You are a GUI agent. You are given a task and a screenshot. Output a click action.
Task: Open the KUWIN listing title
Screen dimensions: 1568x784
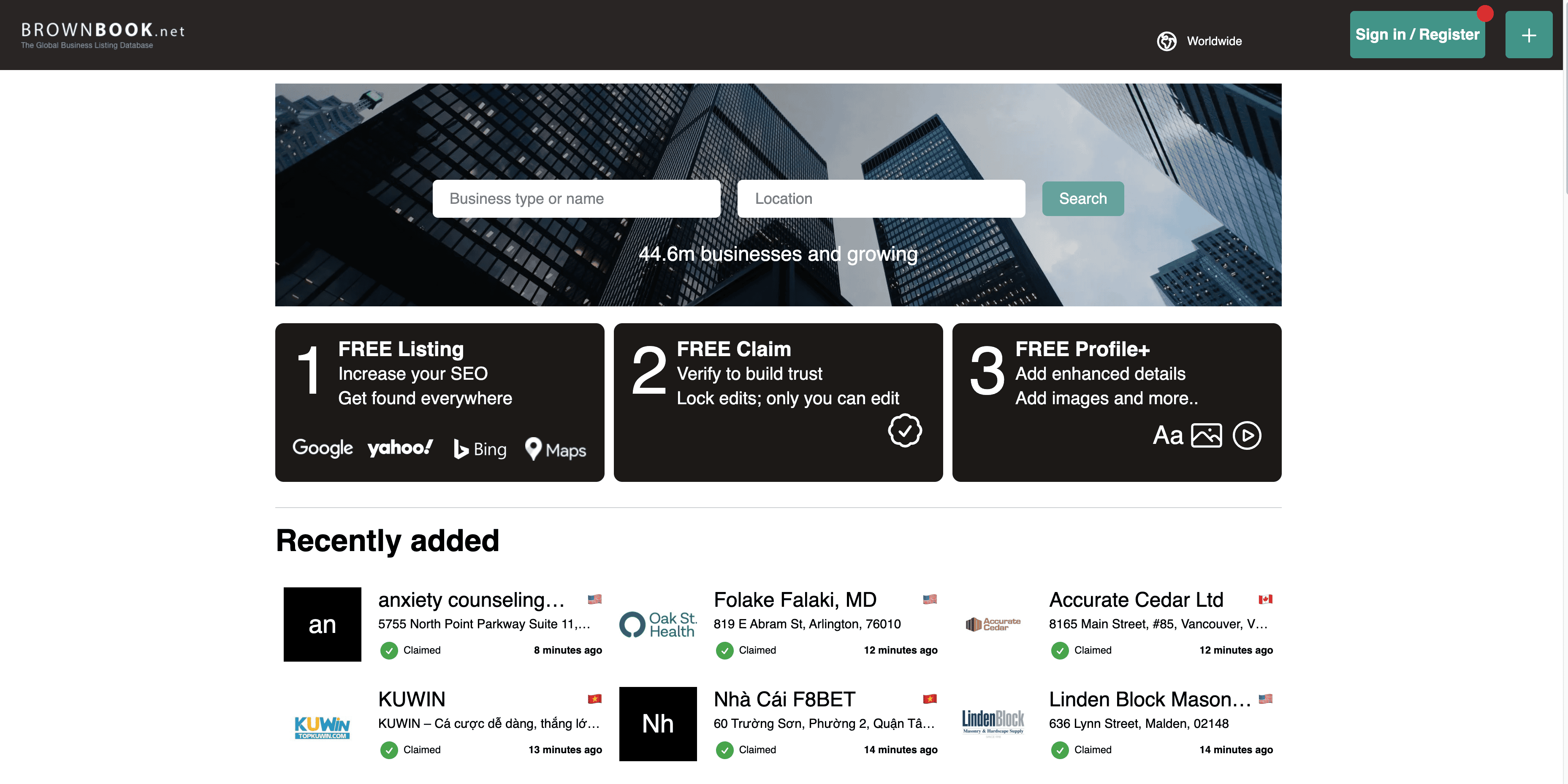point(412,700)
